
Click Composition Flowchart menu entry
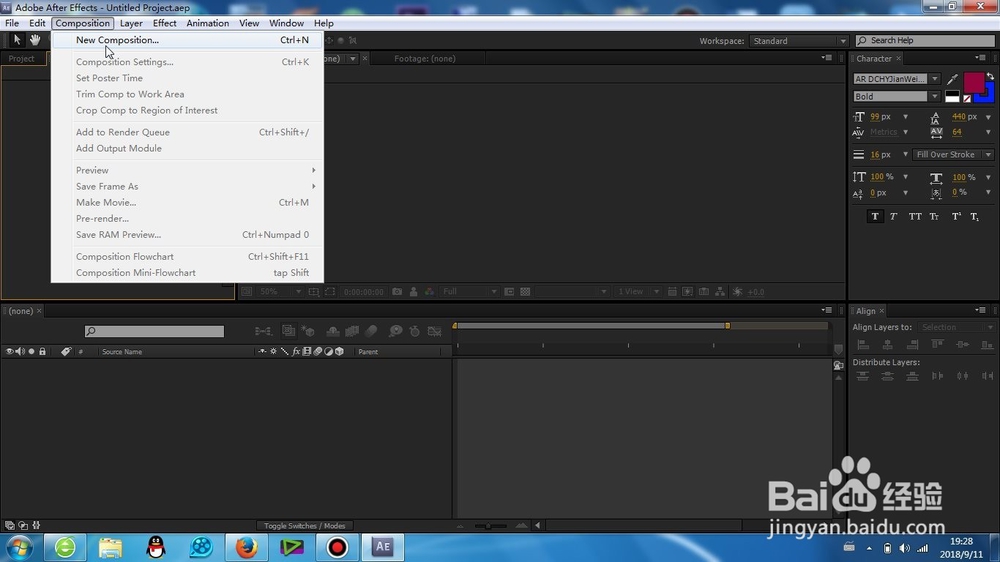(188, 256)
